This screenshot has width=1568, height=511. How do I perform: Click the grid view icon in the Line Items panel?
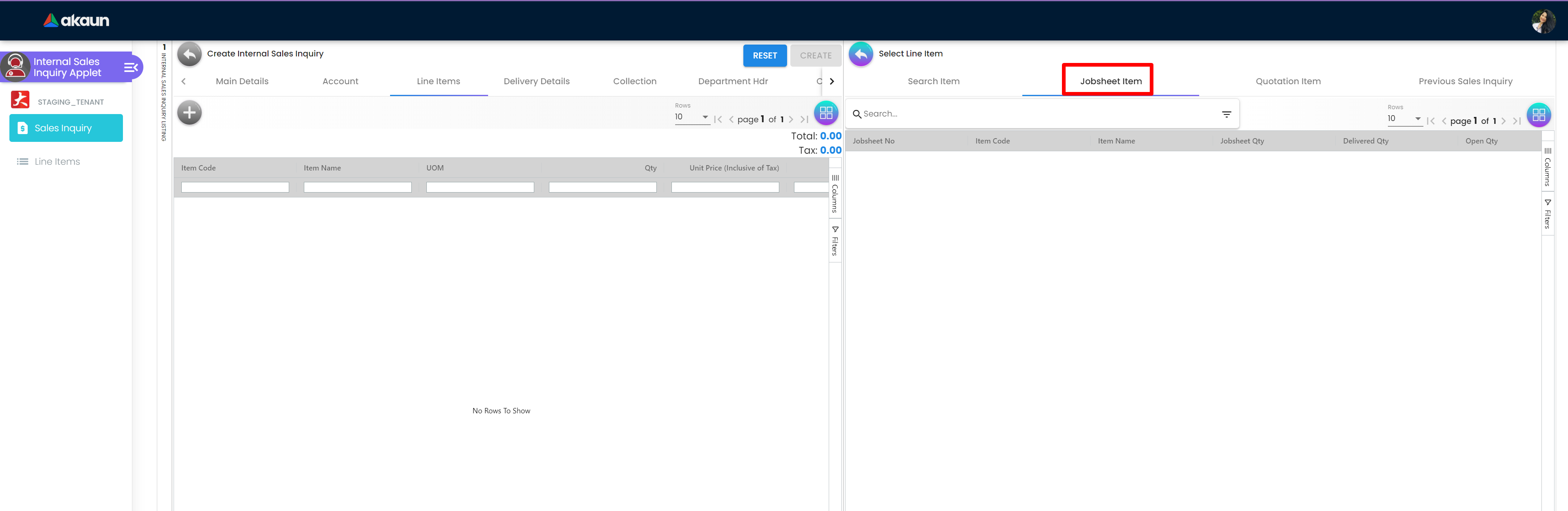(825, 113)
